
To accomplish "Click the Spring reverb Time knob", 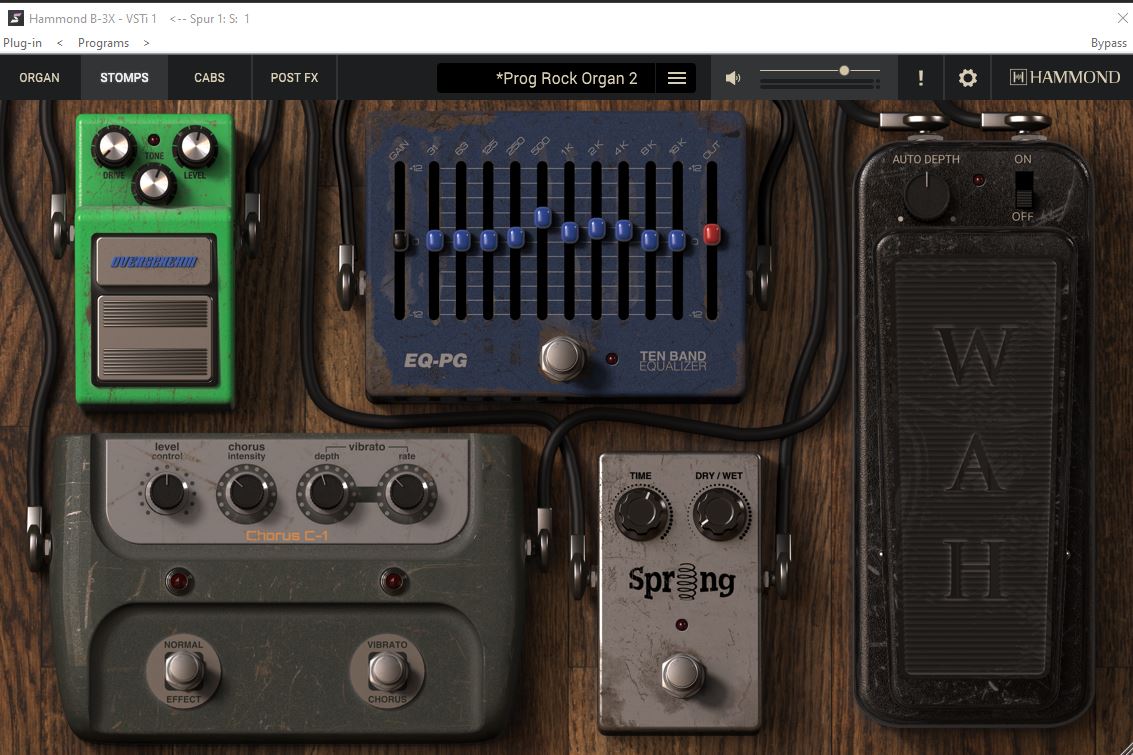I will pyautogui.click(x=641, y=513).
